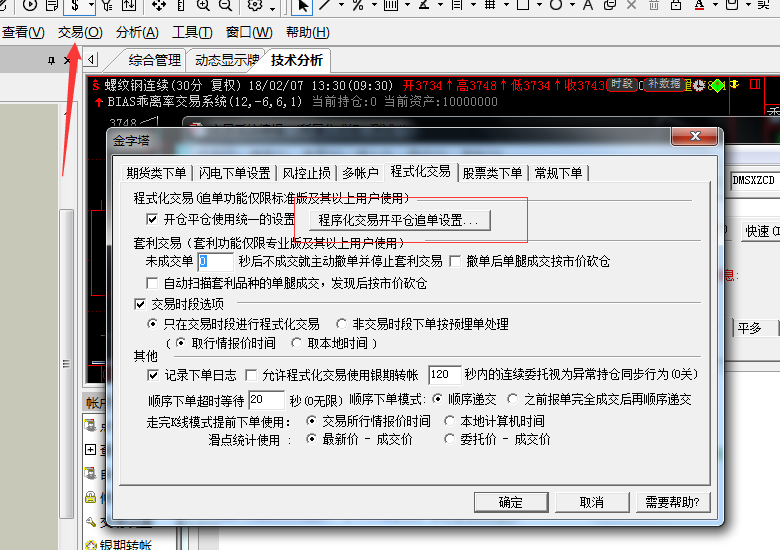Click the clock icon on chart header
The width and height of the screenshot is (780, 550).
(x=698, y=86)
